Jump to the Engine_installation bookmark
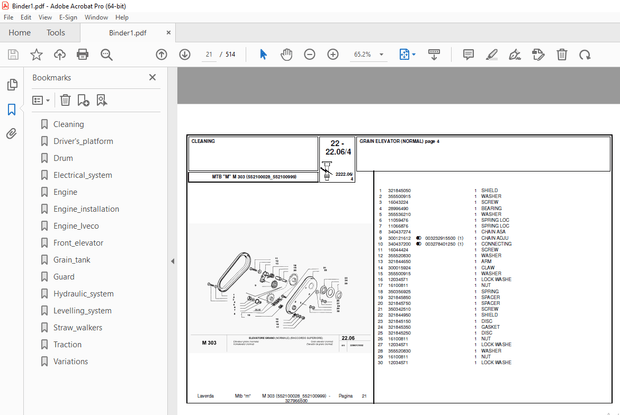Screen dimensions: 620x415 (x=86, y=209)
